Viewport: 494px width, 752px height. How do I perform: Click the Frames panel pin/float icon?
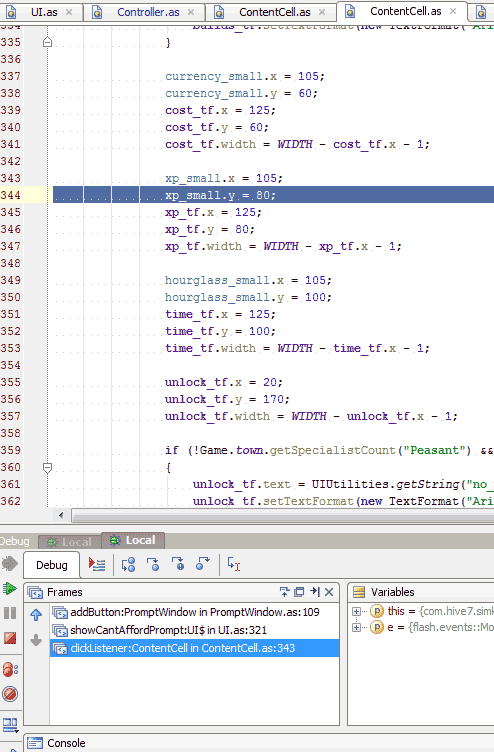click(284, 592)
